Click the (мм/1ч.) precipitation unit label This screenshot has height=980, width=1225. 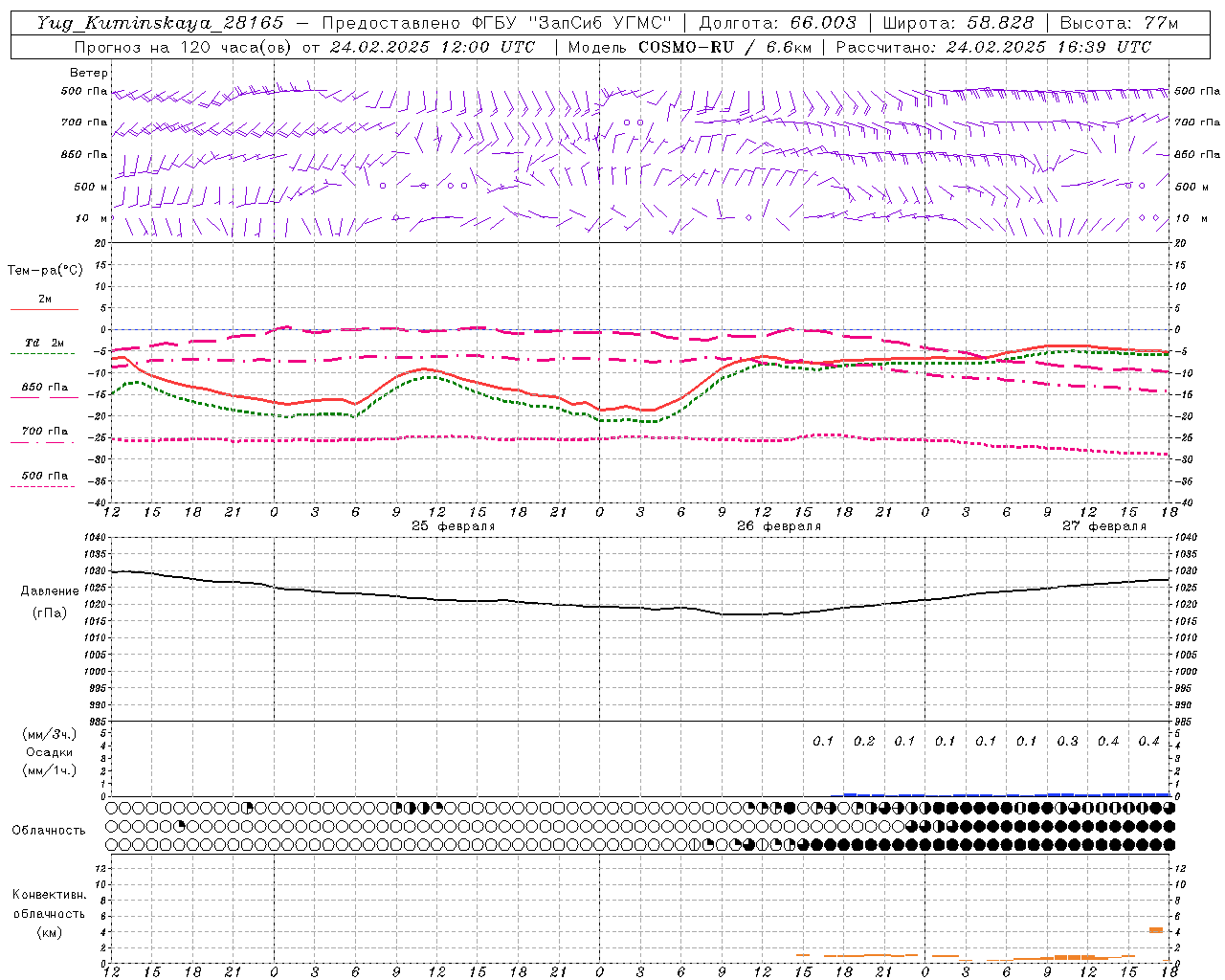click(x=49, y=770)
